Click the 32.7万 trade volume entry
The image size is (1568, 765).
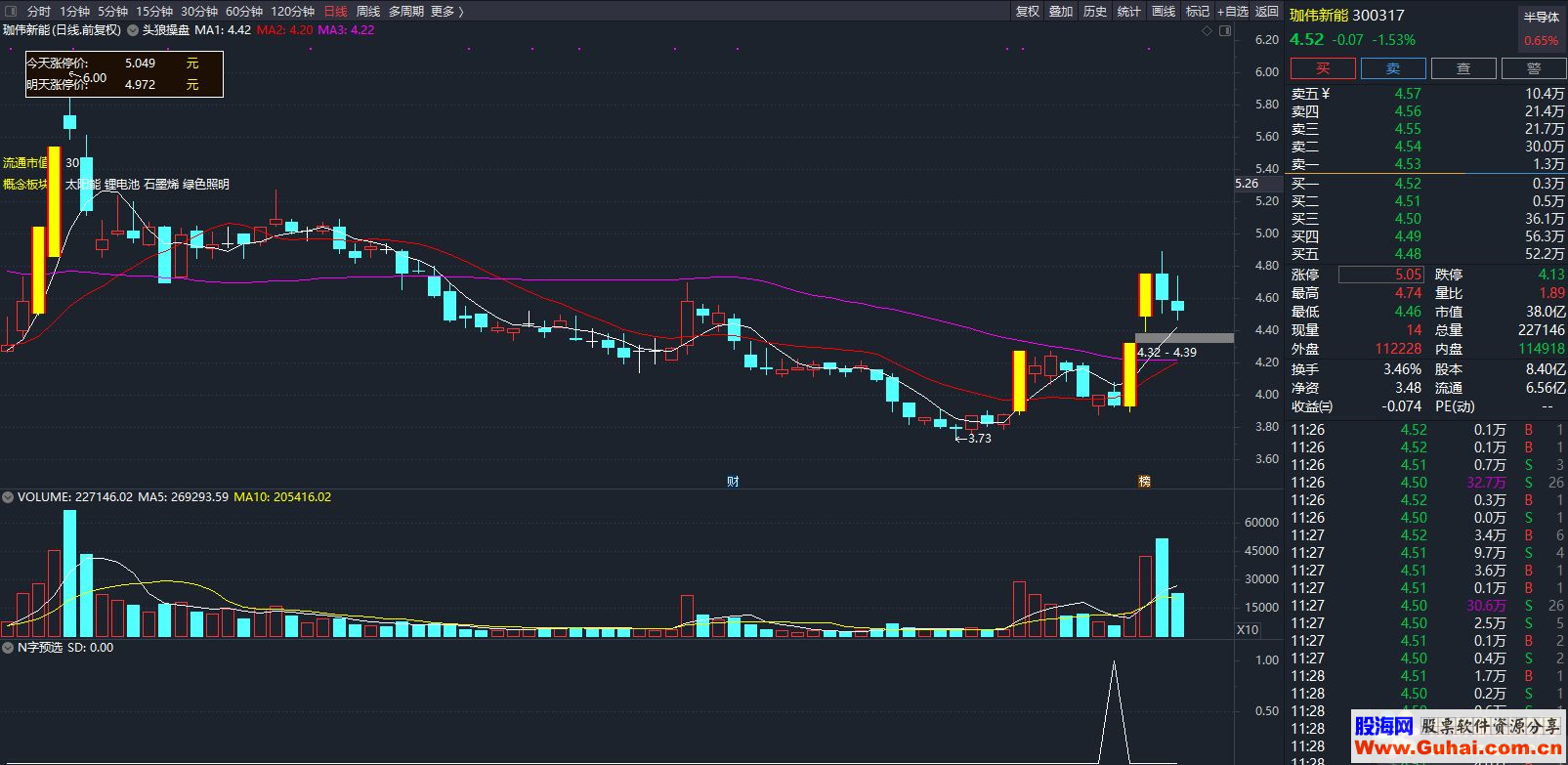[x=1486, y=483]
